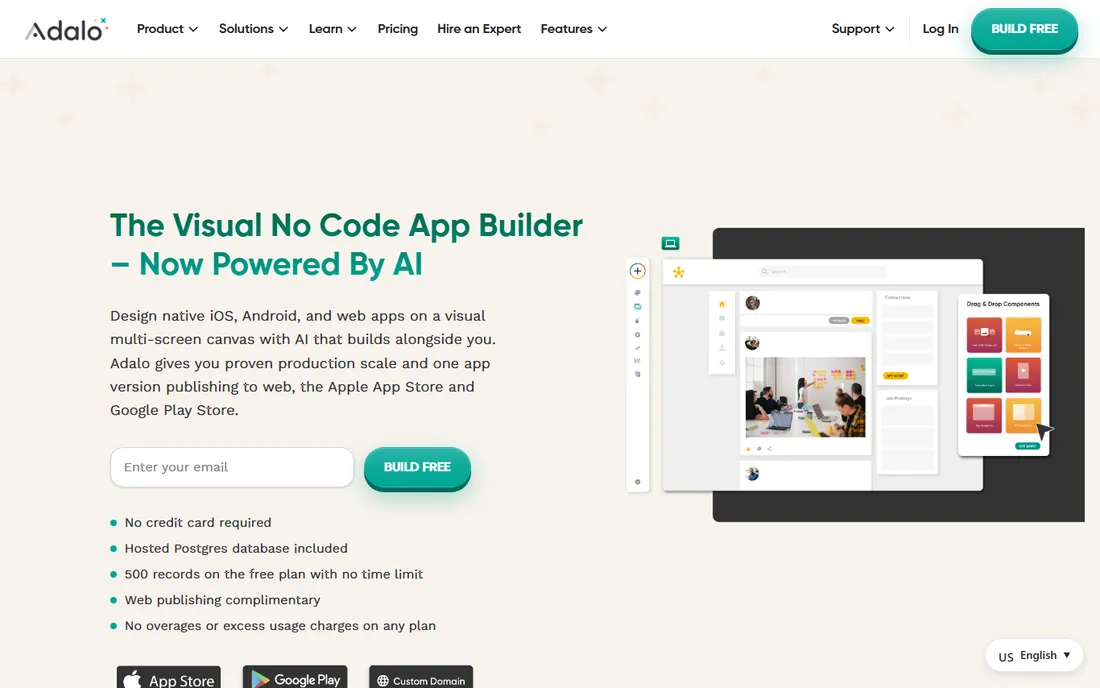Expand the Solutions menu
1100x688 pixels.
click(253, 29)
